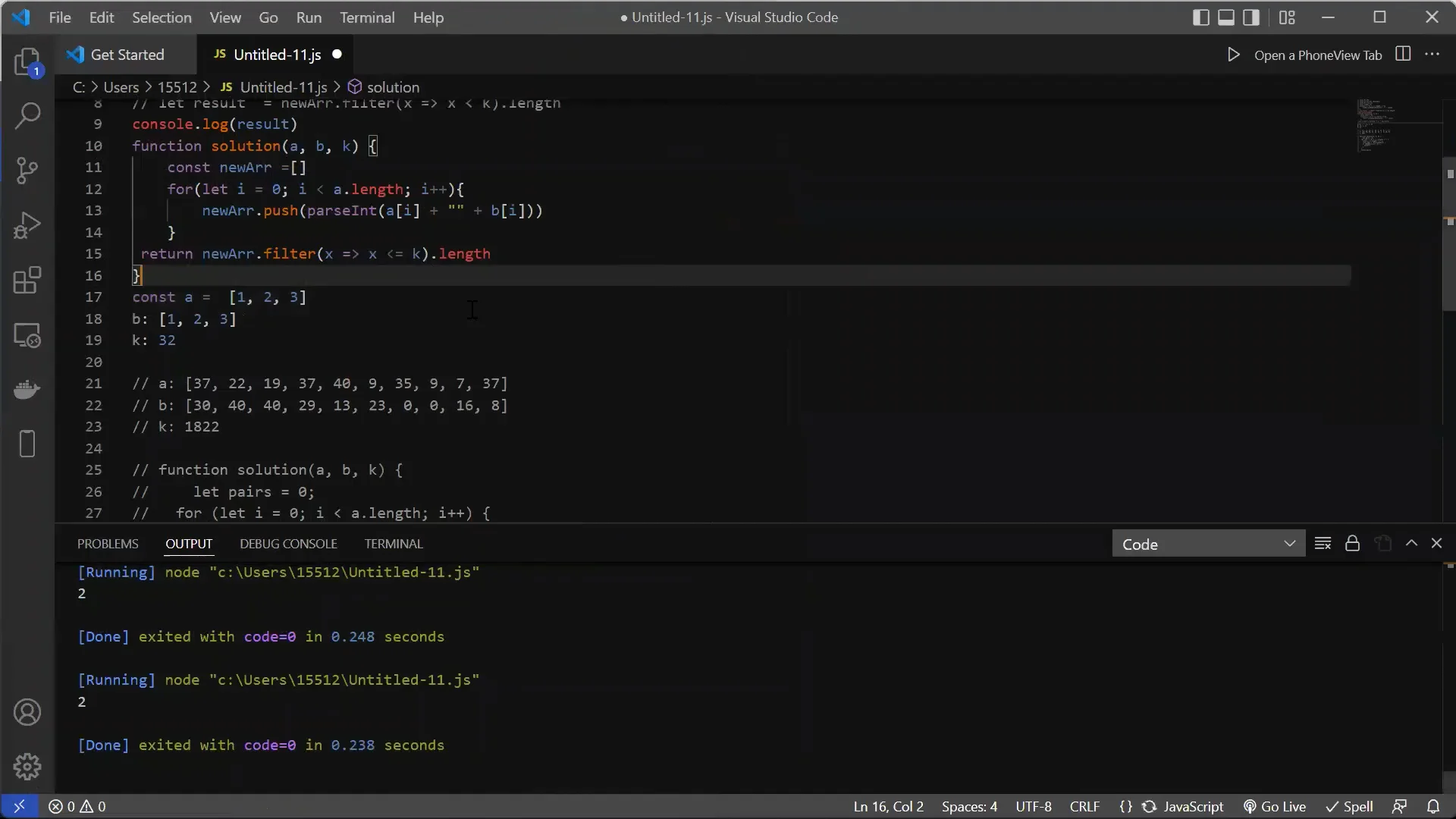Expand the 15512 breadcrumb segment
The image size is (1456, 819).
point(177,87)
